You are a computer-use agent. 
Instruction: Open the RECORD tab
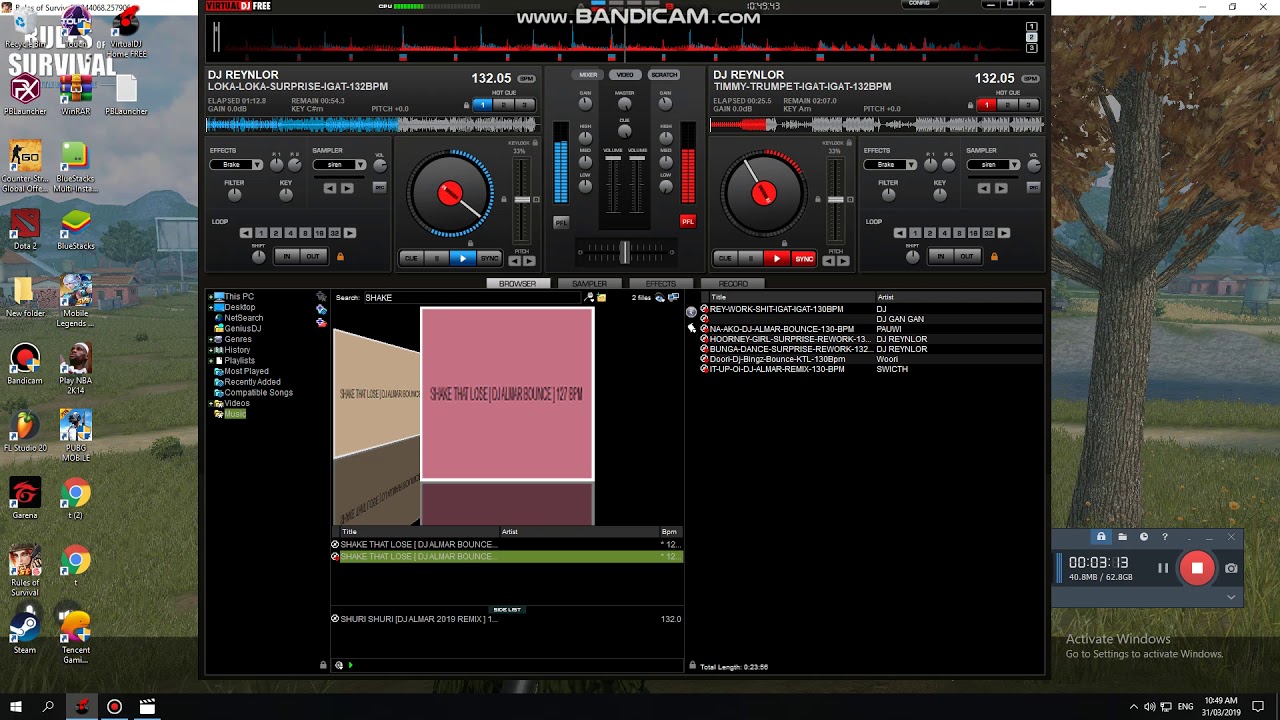(733, 284)
